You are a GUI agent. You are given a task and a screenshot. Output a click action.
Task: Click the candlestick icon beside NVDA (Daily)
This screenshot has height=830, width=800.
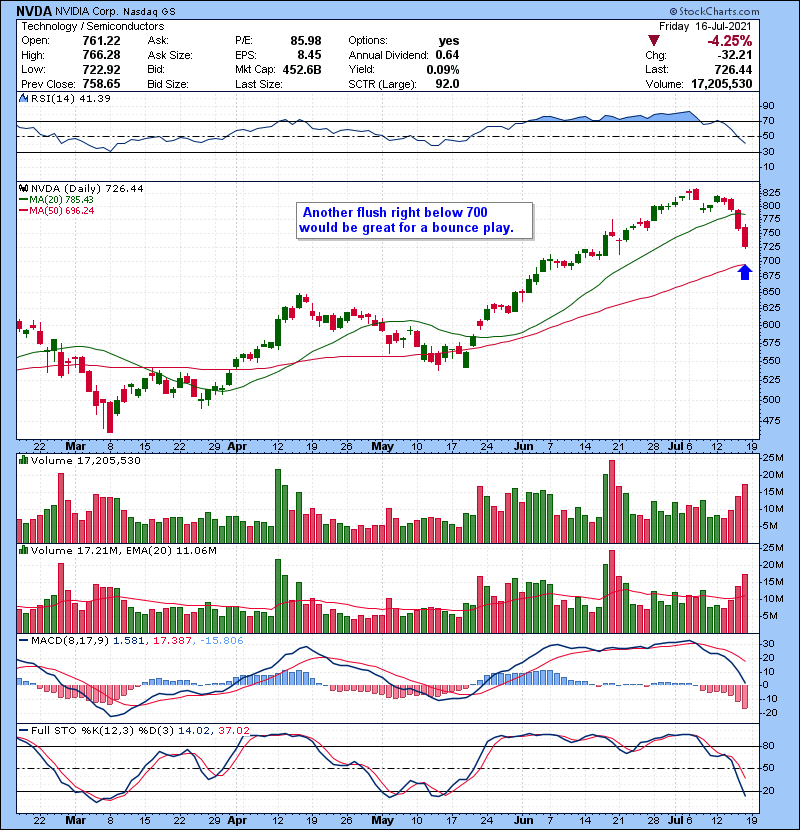pos(23,188)
